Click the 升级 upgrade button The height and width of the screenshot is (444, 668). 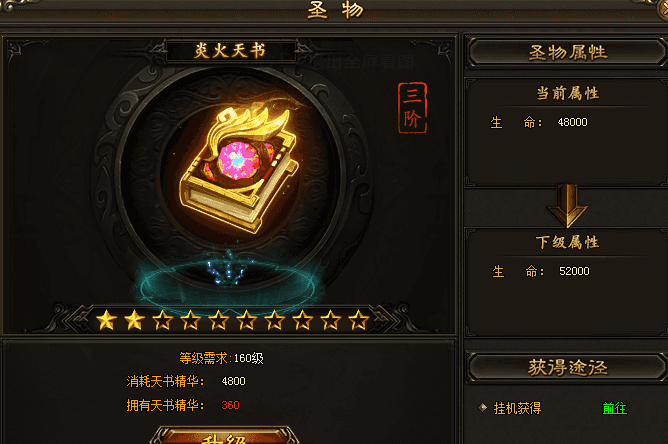[x=225, y=435]
